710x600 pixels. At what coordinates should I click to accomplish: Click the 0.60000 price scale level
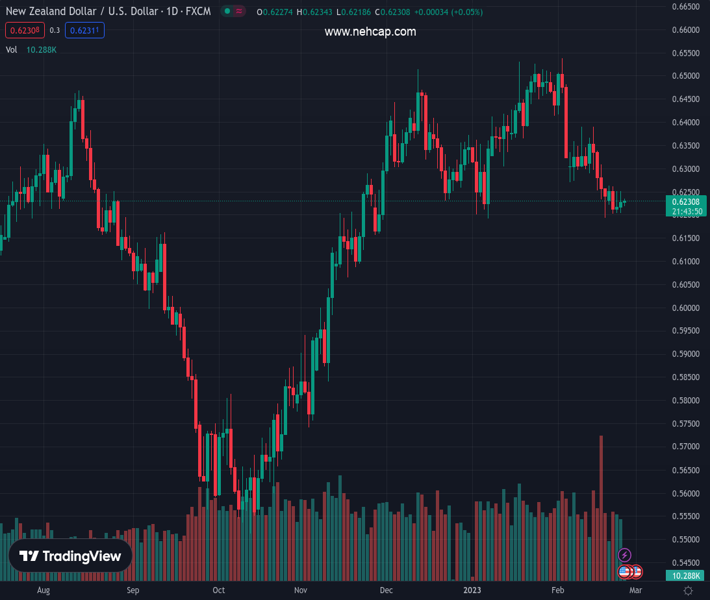[x=685, y=308]
